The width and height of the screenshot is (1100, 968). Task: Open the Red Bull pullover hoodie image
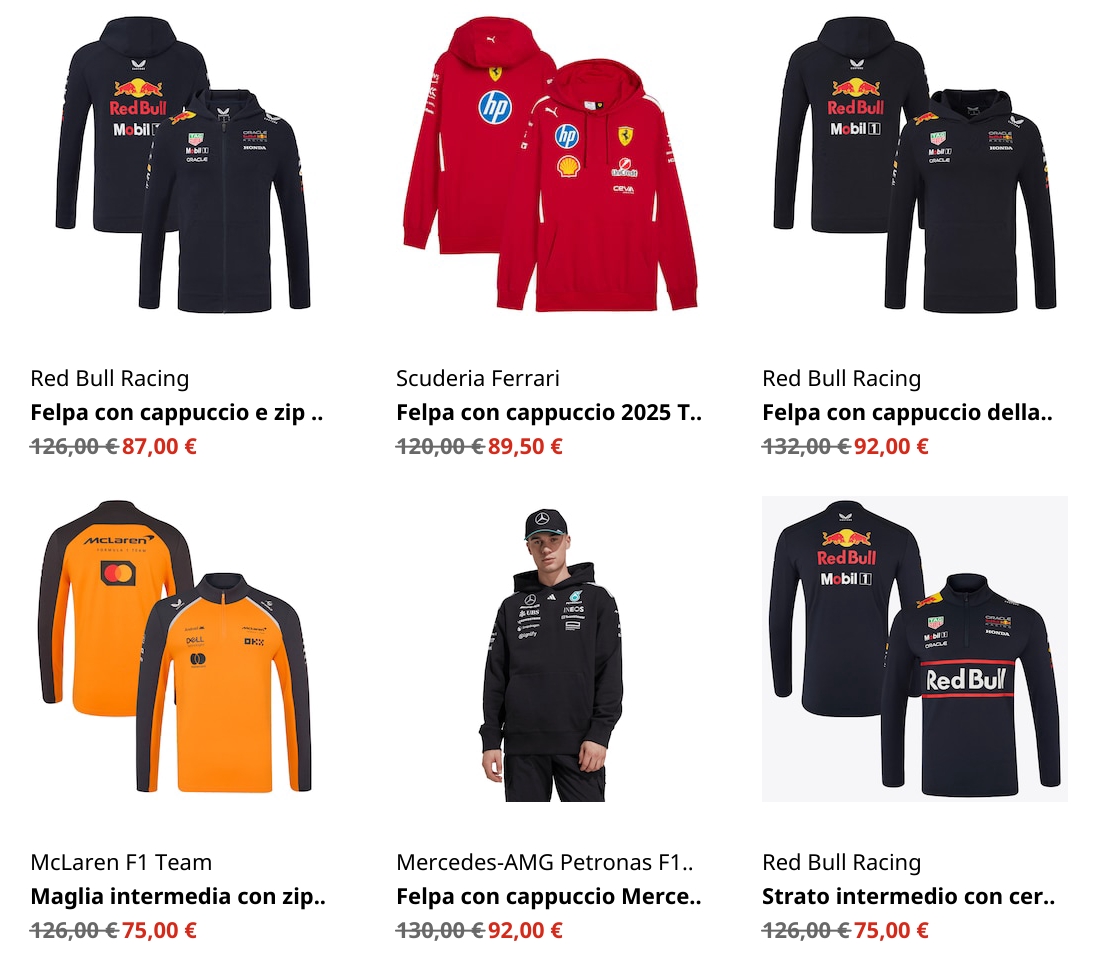point(915,165)
